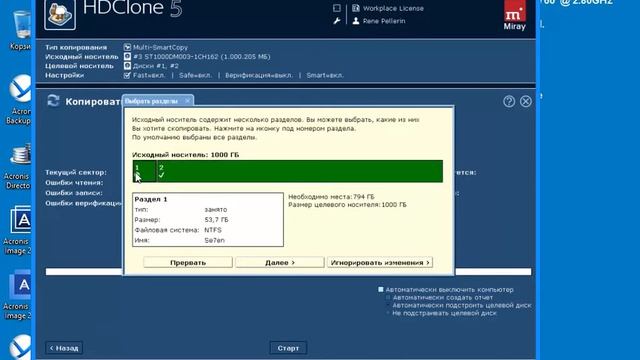Viewport: 640px width, 360px height.
Task: Open the Miray logo in header
Action: click(x=514, y=16)
